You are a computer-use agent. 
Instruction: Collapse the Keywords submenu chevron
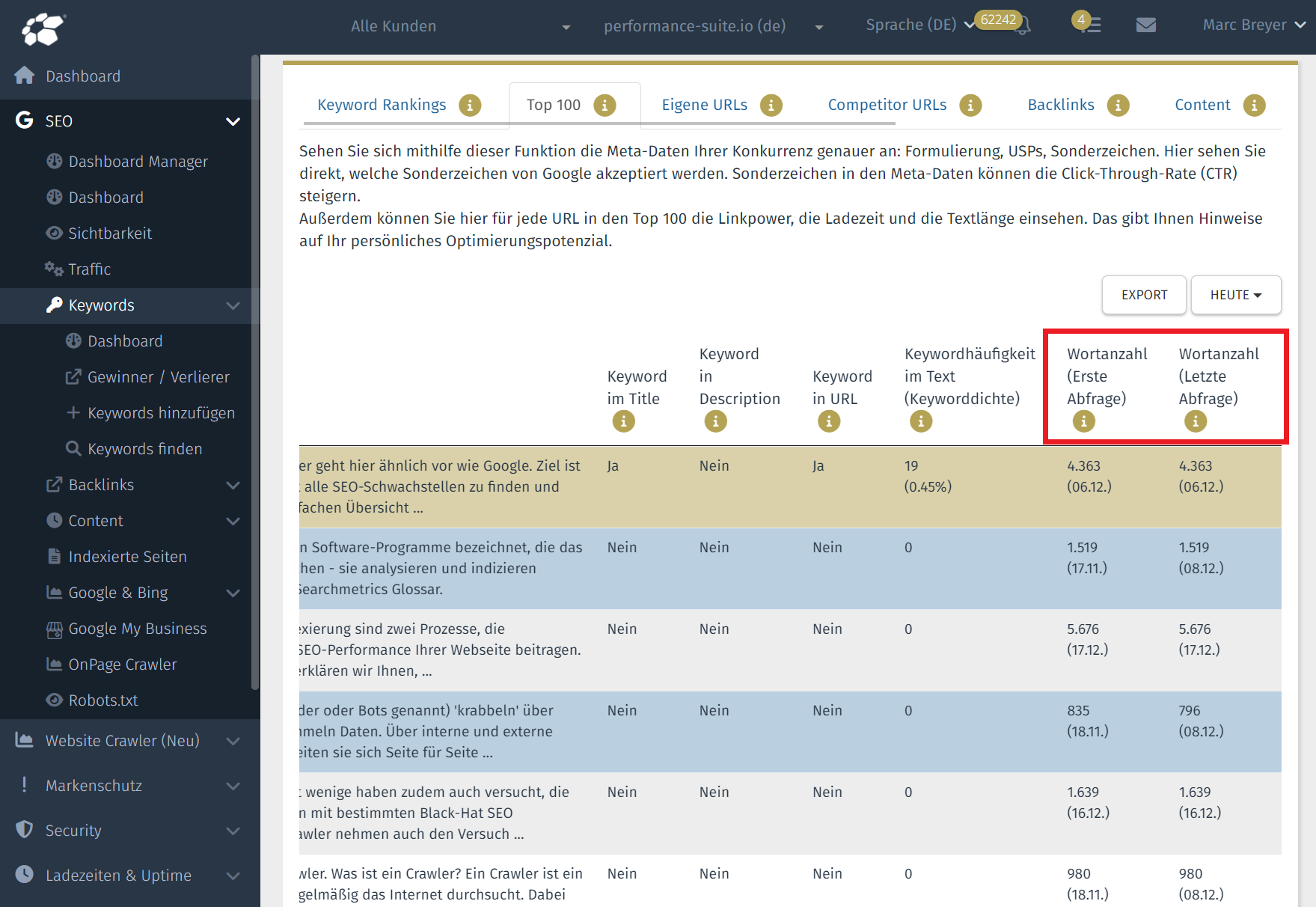click(x=233, y=305)
